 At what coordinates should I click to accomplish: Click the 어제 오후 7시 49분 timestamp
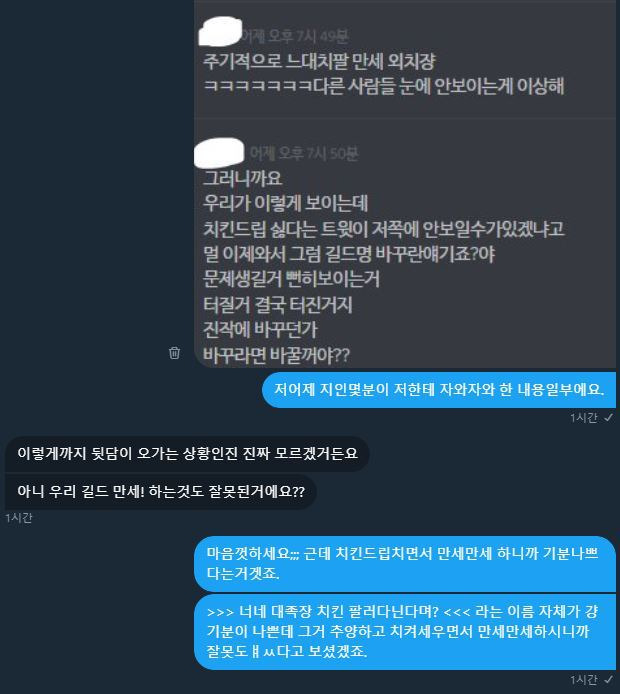[x=294, y=36]
